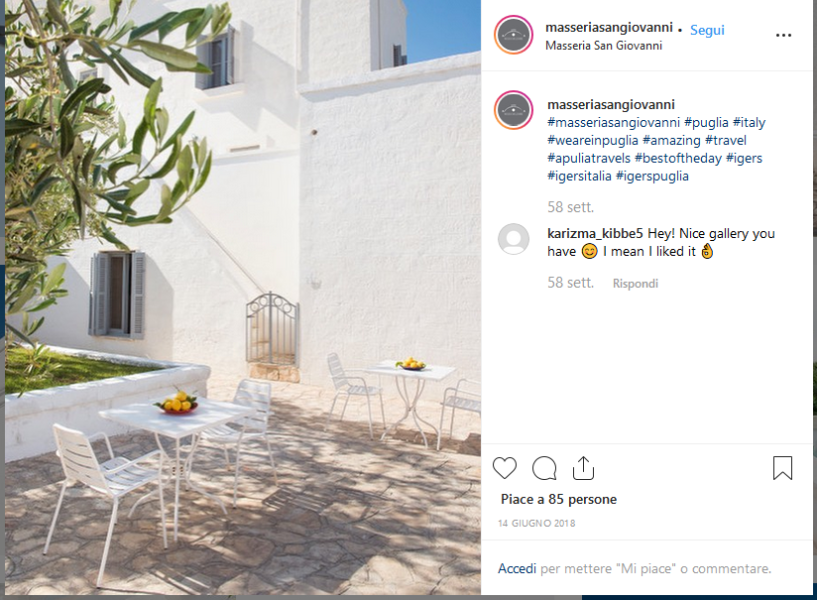Image resolution: width=817 pixels, height=600 pixels.
Task: Save the post with the bookmark icon
Action: (x=782, y=468)
